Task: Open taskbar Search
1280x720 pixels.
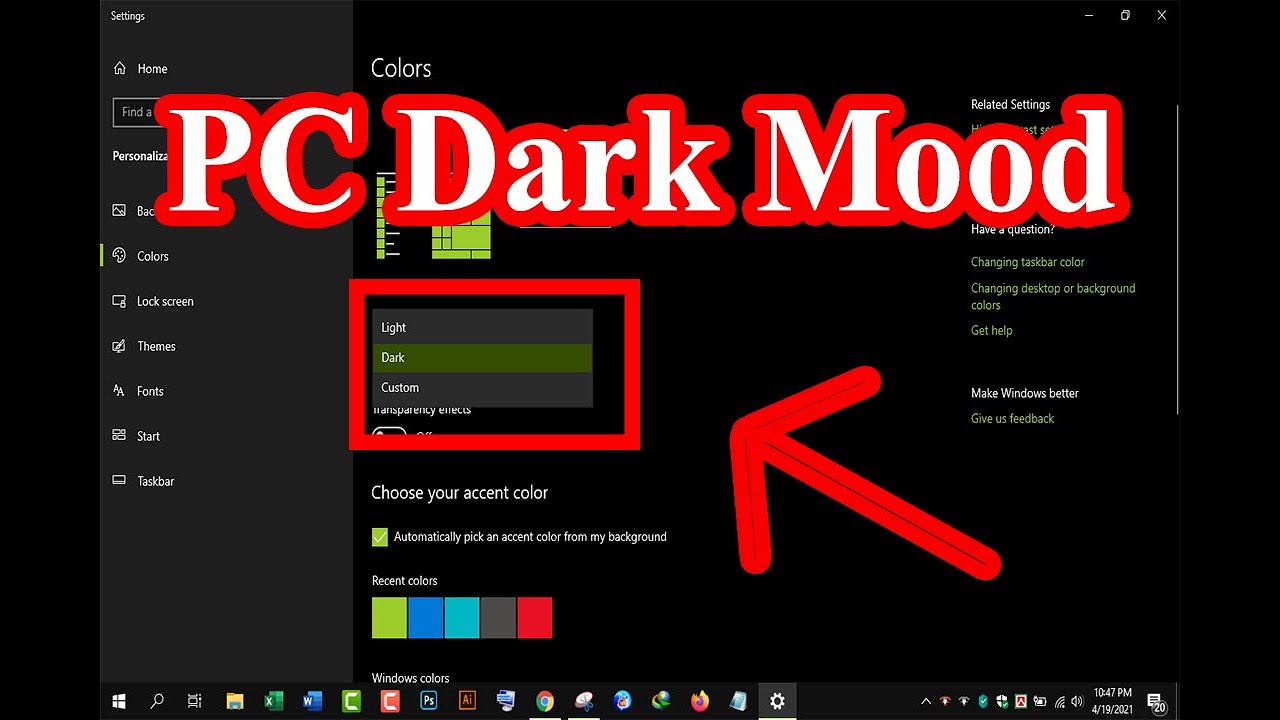Action: coord(157,701)
